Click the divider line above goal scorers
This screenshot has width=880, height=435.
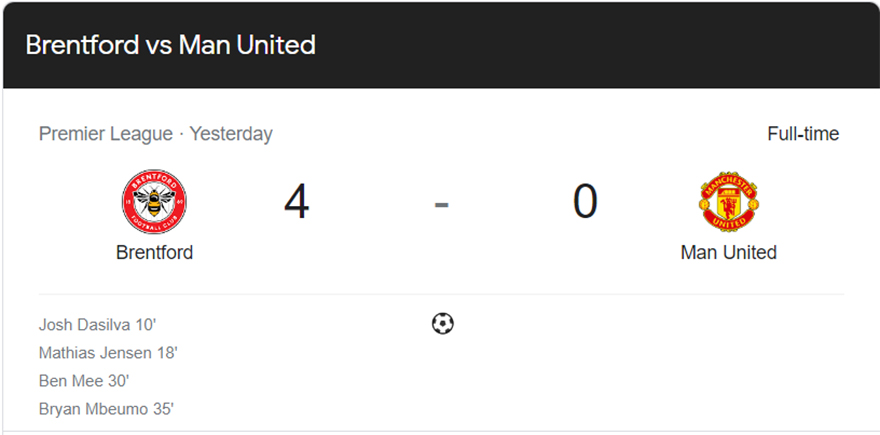(x=441, y=294)
